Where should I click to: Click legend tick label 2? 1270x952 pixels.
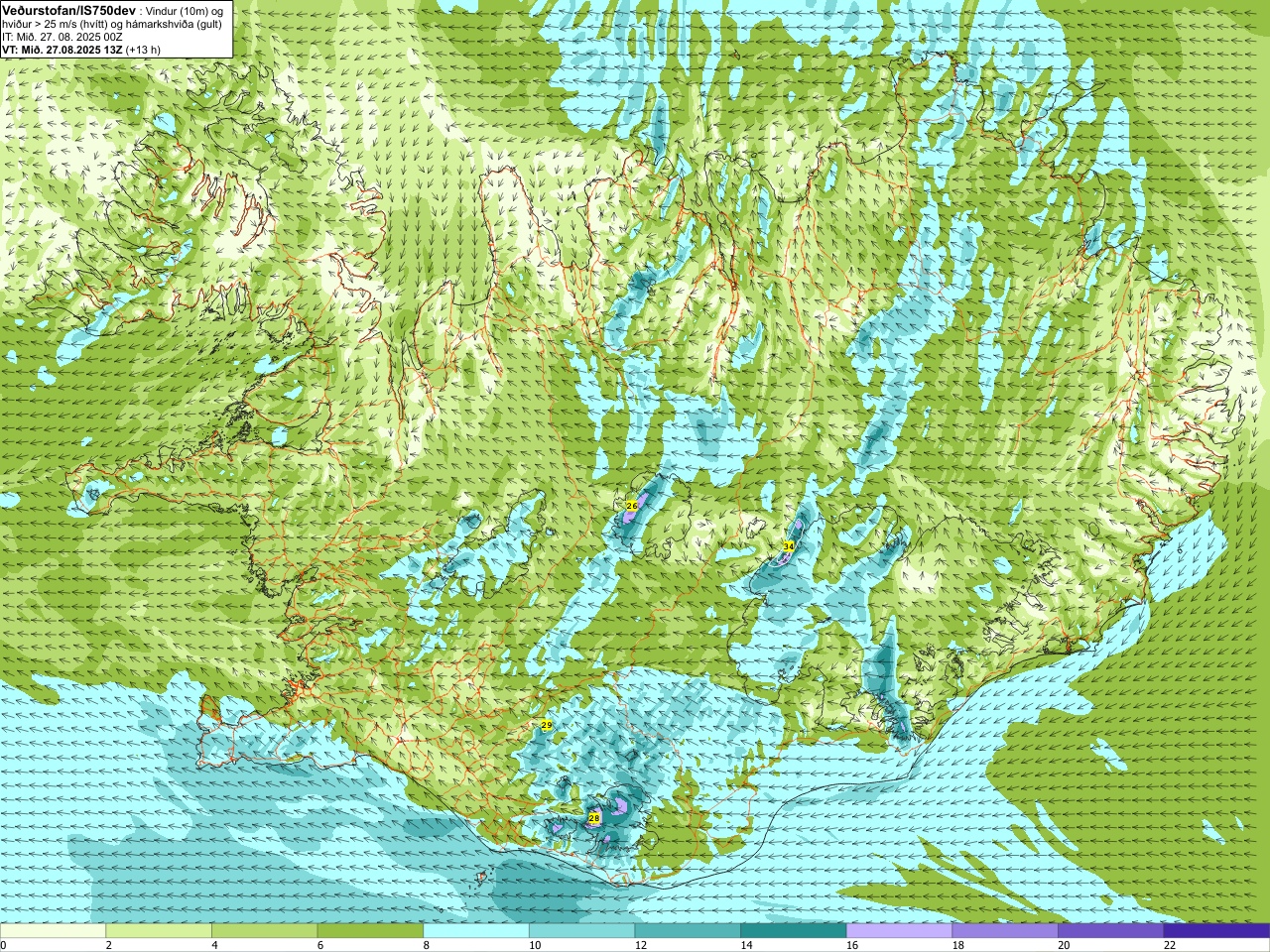click(109, 945)
